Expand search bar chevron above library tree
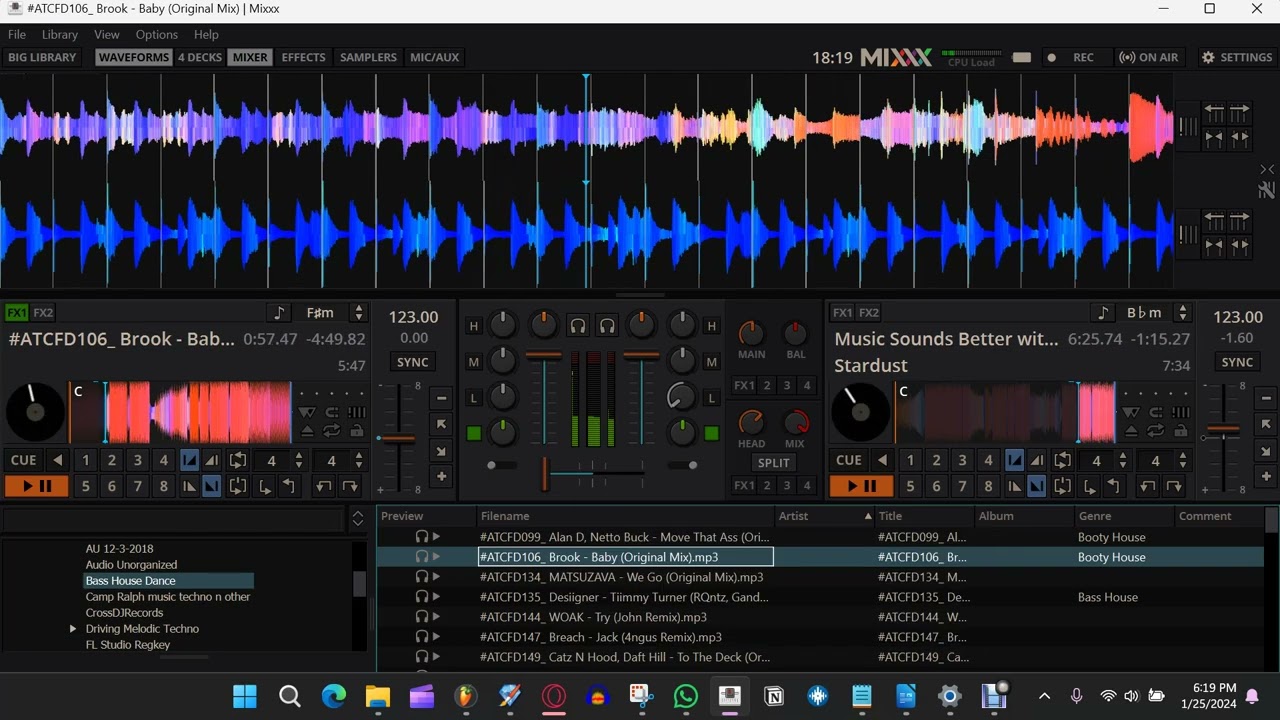Image resolution: width=1280 pixels, height=720 pixels. tap(358, 519)
